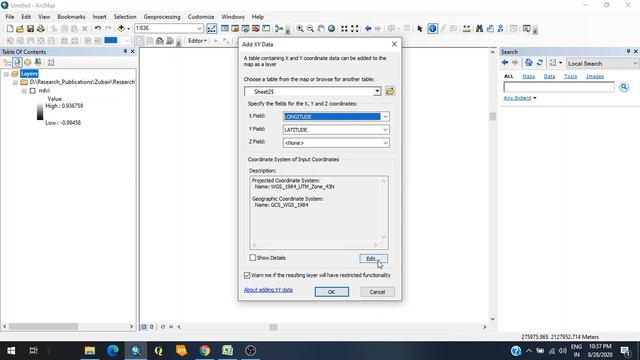Open the Selection menu
Screen dimensions: 640x360
125,17
